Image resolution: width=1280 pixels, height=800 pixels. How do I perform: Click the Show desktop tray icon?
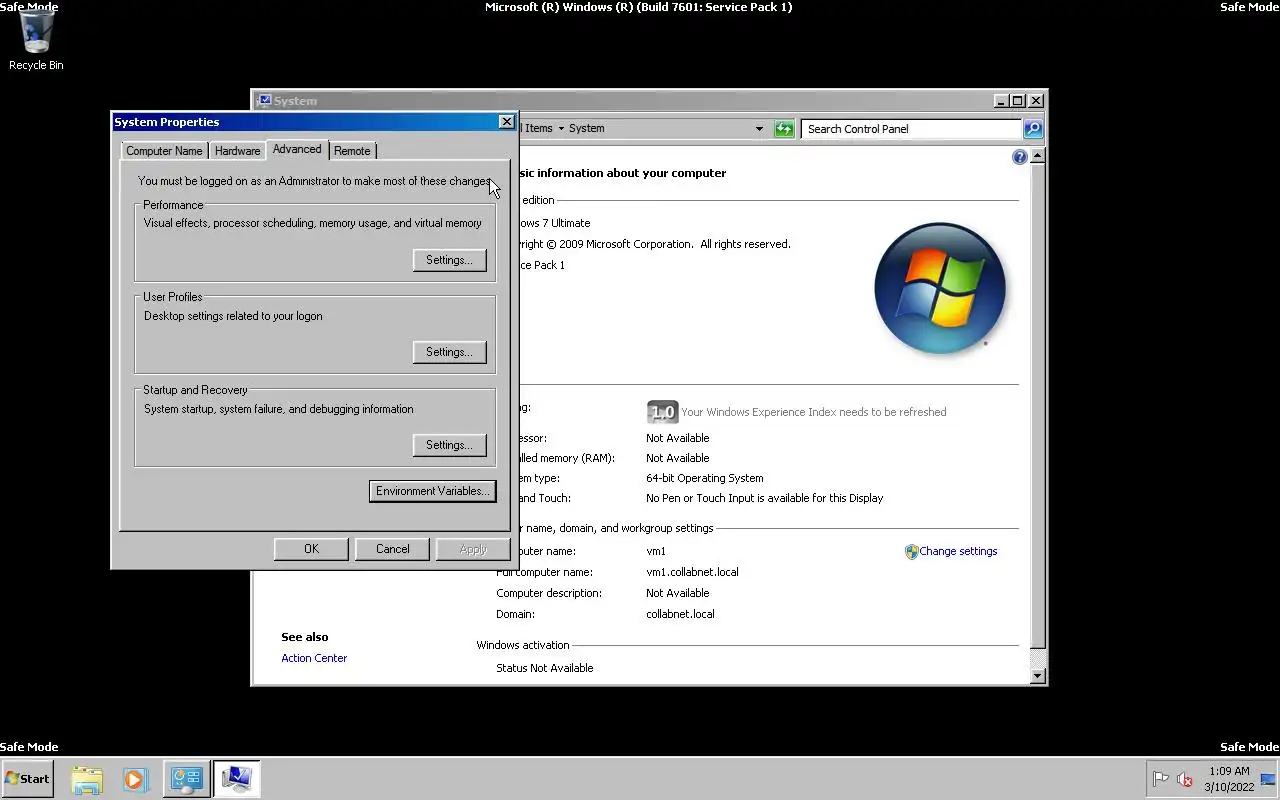[1268, 779]
